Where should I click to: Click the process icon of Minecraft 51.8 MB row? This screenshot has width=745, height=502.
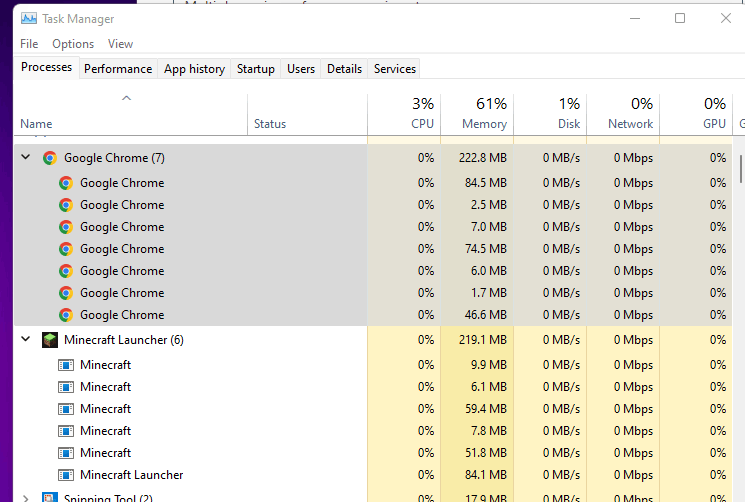coord(66,453)
